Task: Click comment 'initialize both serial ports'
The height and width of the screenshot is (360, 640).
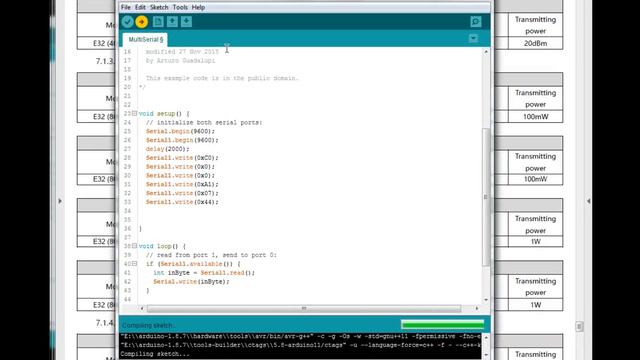Action: pyautogui.click(x=204, y=122)
